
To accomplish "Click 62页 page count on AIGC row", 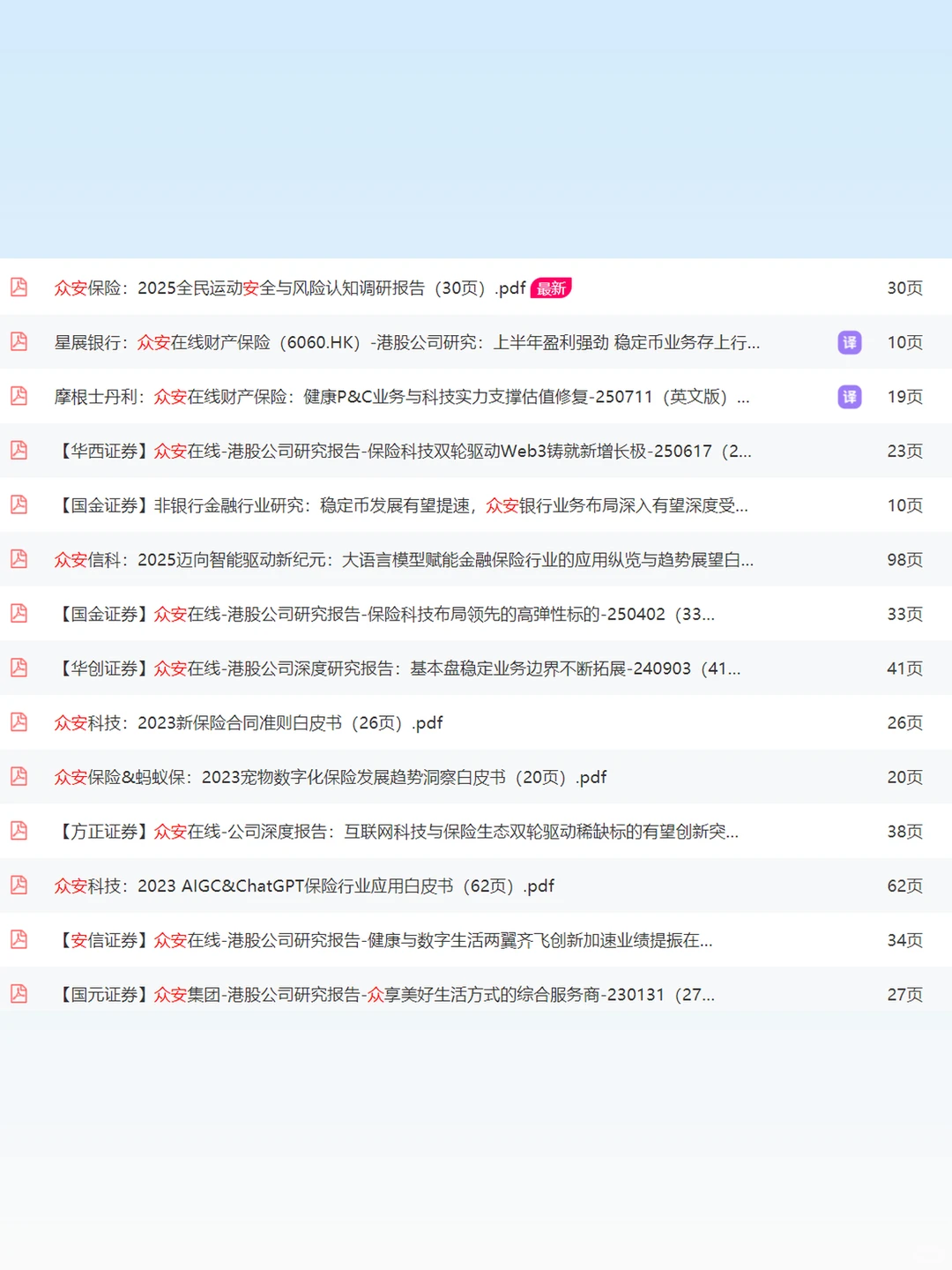I will [x=904, y=885].
